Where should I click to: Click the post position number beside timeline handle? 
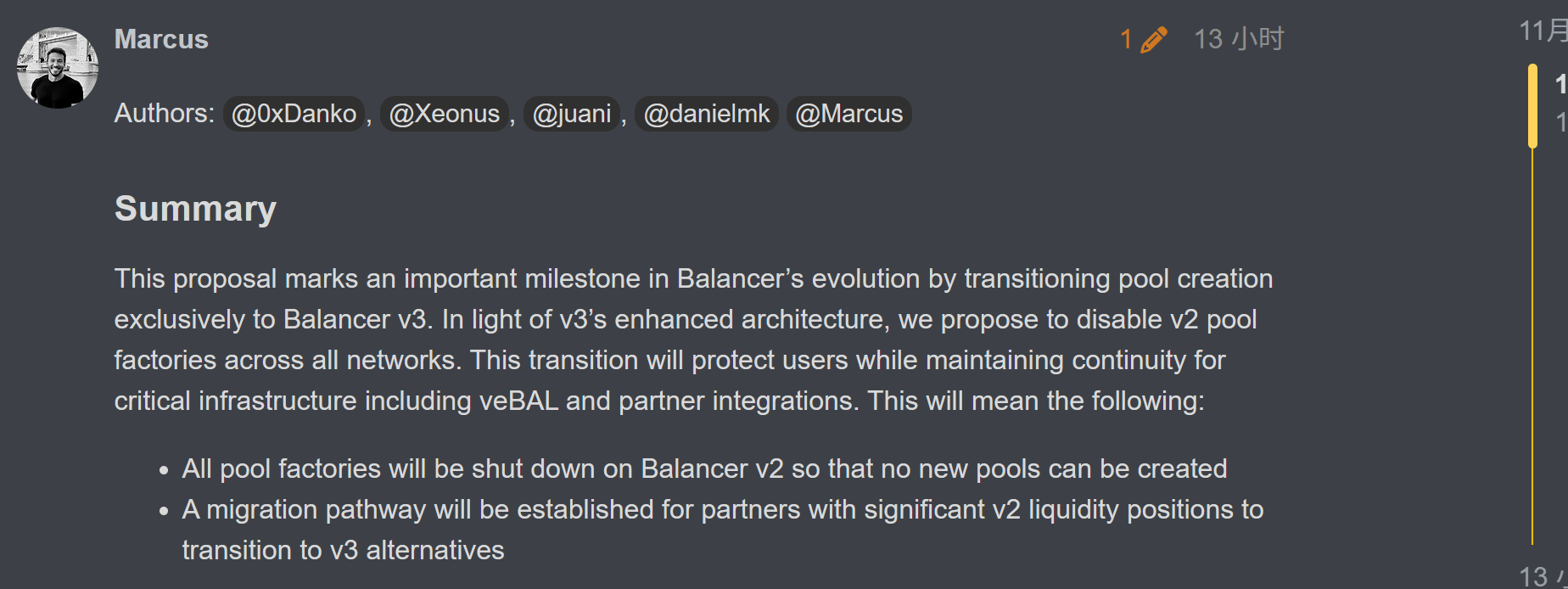[x=1560, y=84]
